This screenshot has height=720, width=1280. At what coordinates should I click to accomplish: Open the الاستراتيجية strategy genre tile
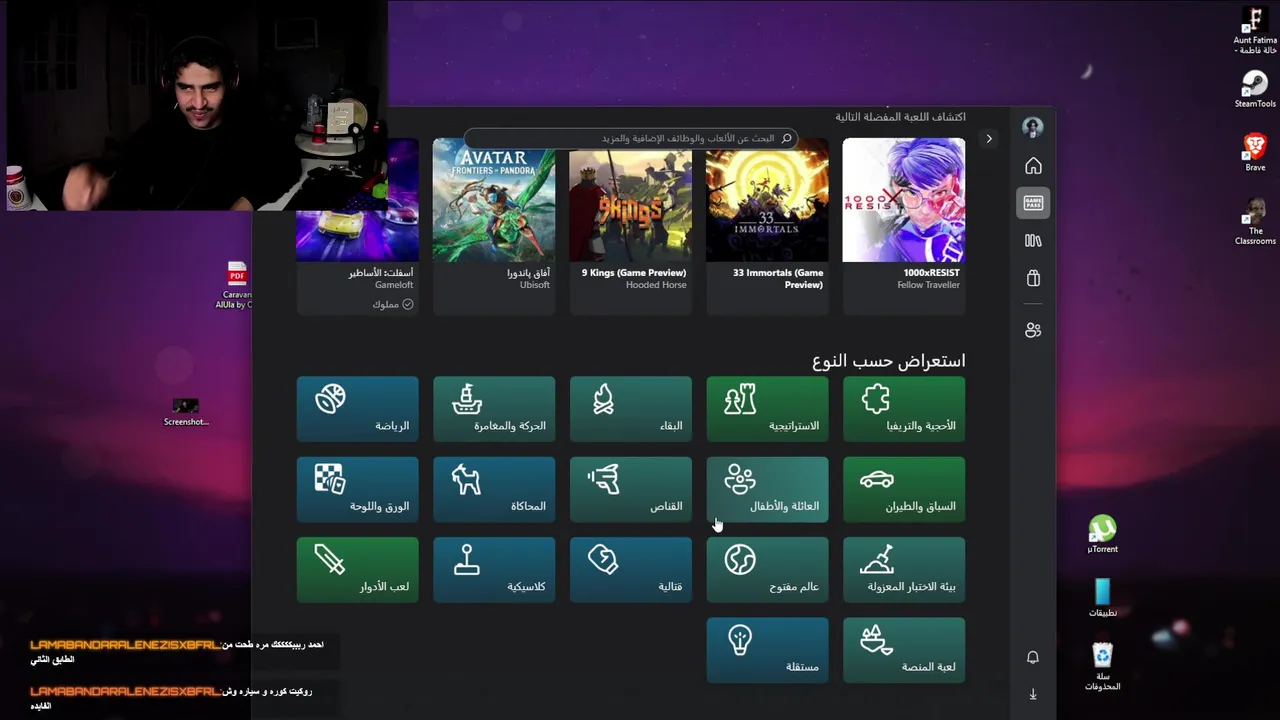(767, 409)
